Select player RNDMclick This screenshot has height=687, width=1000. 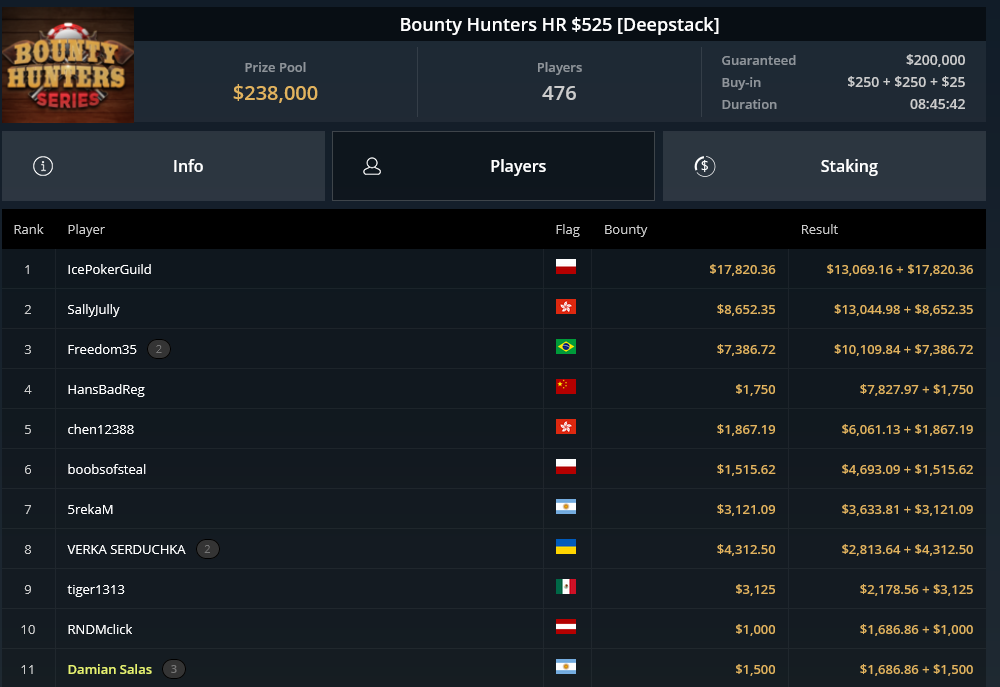[x=100, y=629]
